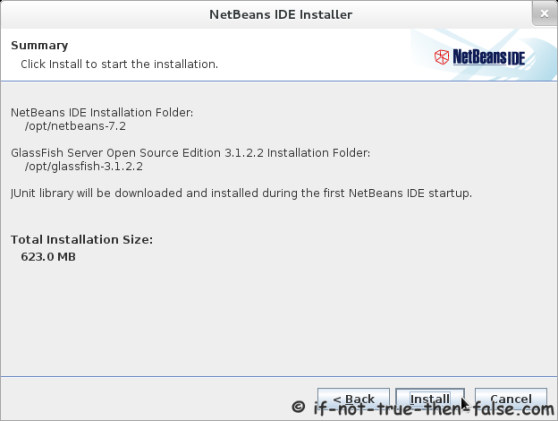Screen dimensions: 558x421
Task: Go back with the < Back button
Action: click(353, 399)
